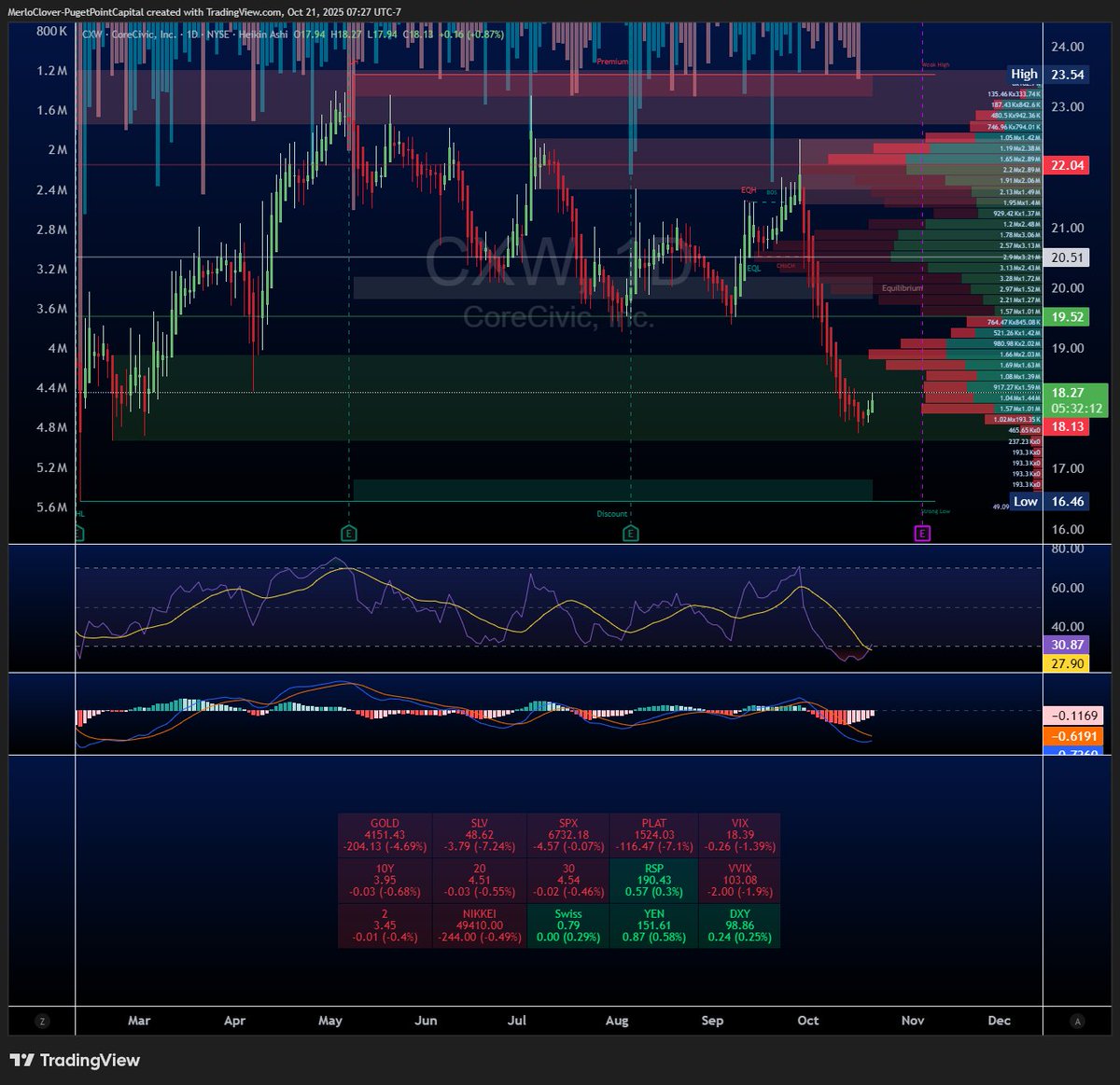The image size is (1120, 1085).
Task: Click the Dec label on the date axis
Action: pyautogui.click(x=1000, y=1021)
